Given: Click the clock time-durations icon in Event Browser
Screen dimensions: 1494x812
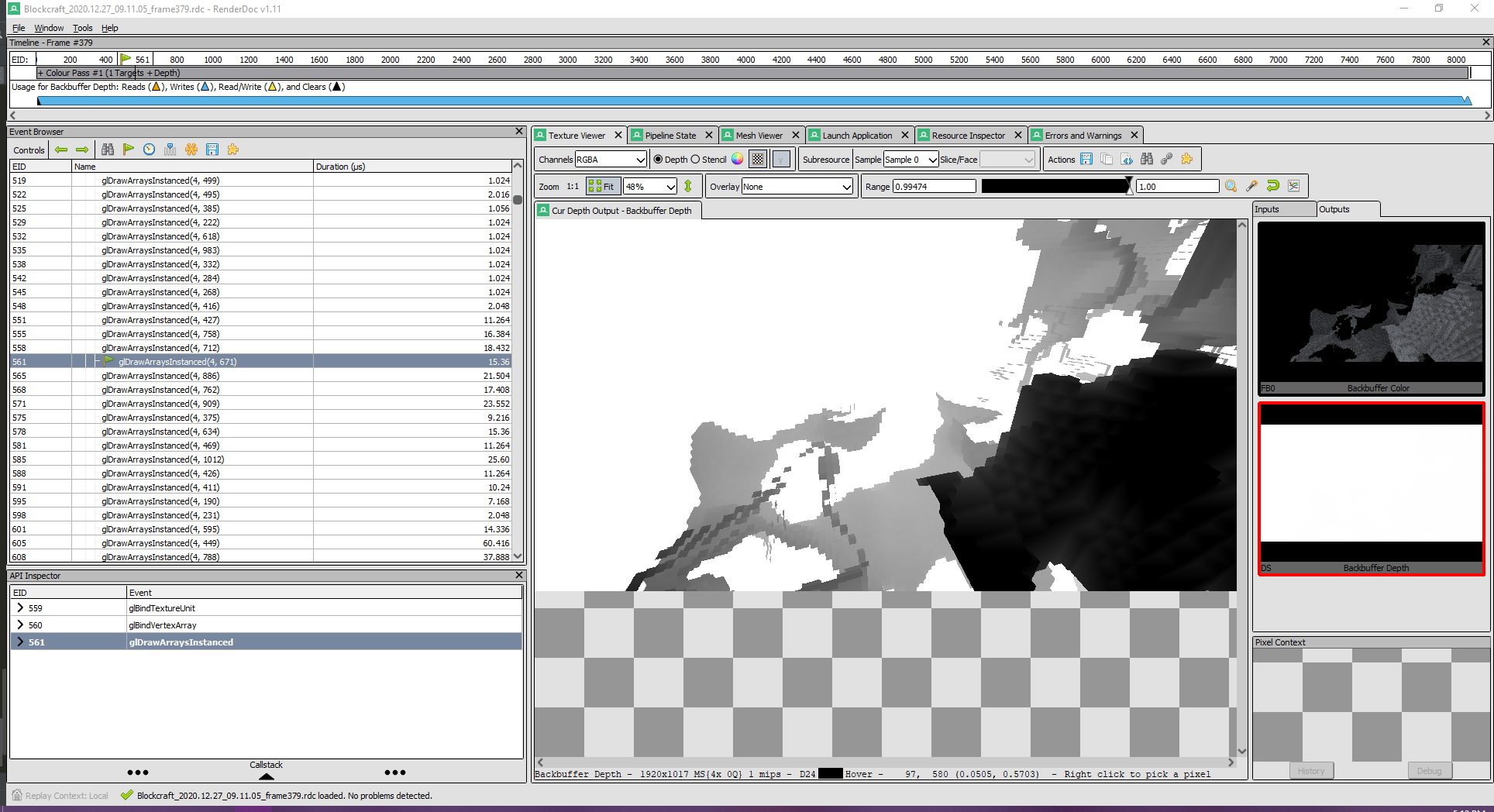Looking at the screenshot, I should coord(150,150).
